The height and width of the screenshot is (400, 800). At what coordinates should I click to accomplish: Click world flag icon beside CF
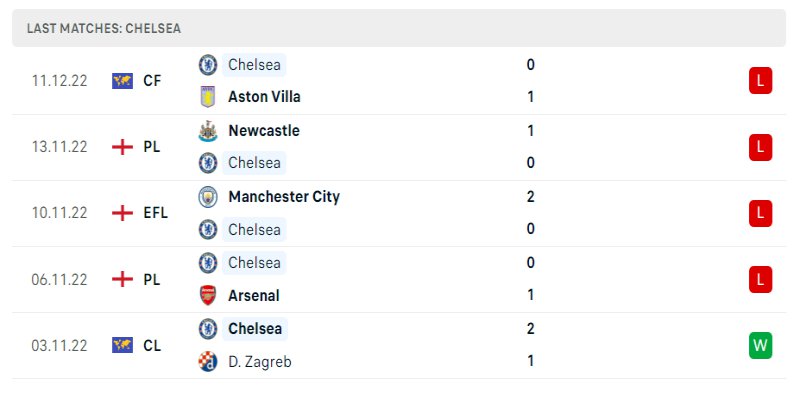tap(122, 81)
